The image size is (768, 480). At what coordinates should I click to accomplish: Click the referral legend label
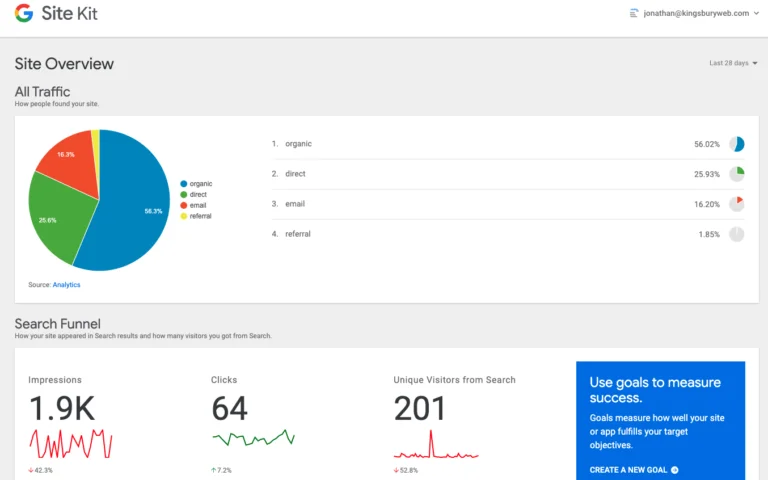pyautogui.click(x=200, y=216)
